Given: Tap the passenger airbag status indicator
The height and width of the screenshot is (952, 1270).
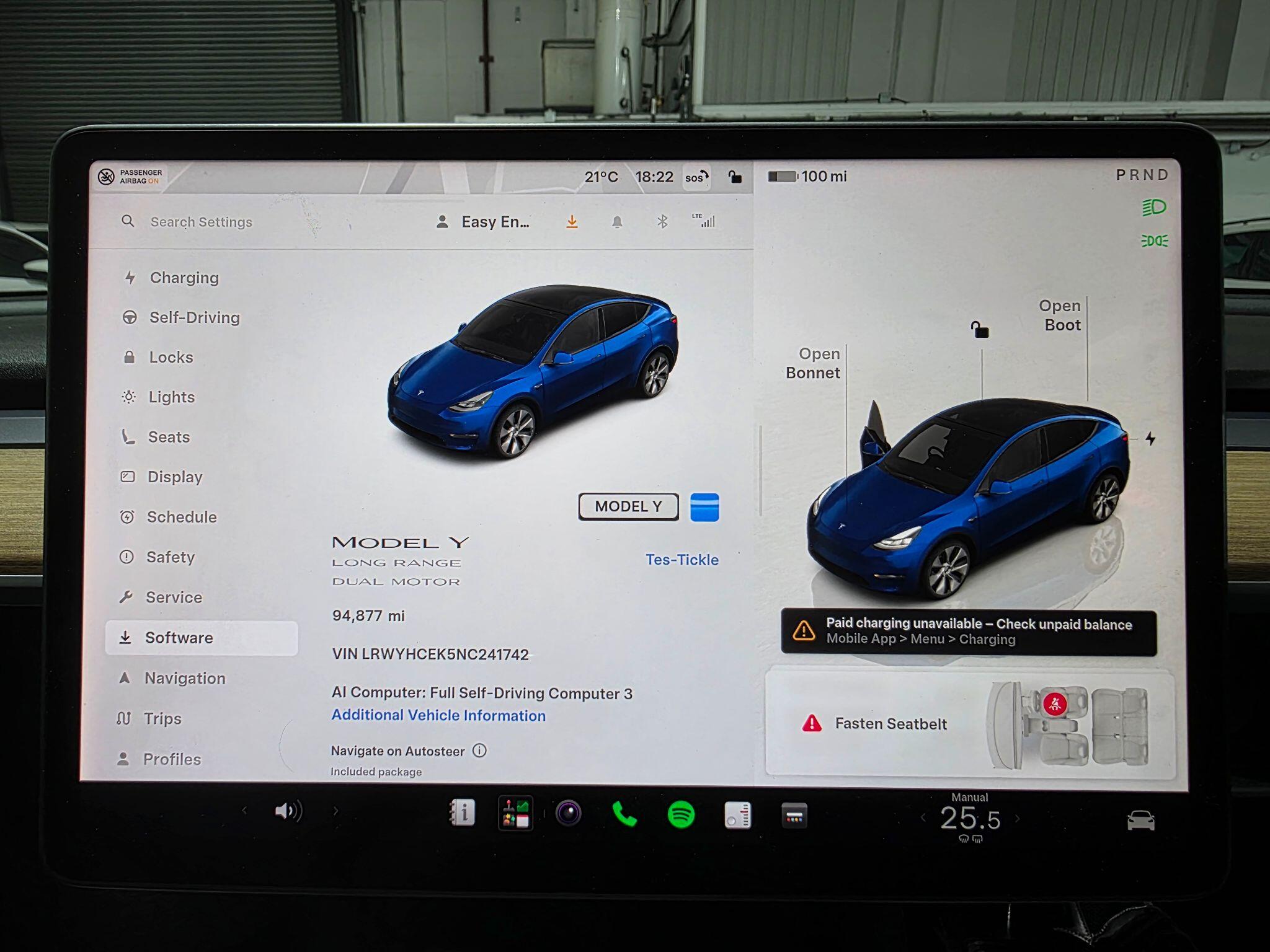Looking at the screenshot, I should [131, 177].
